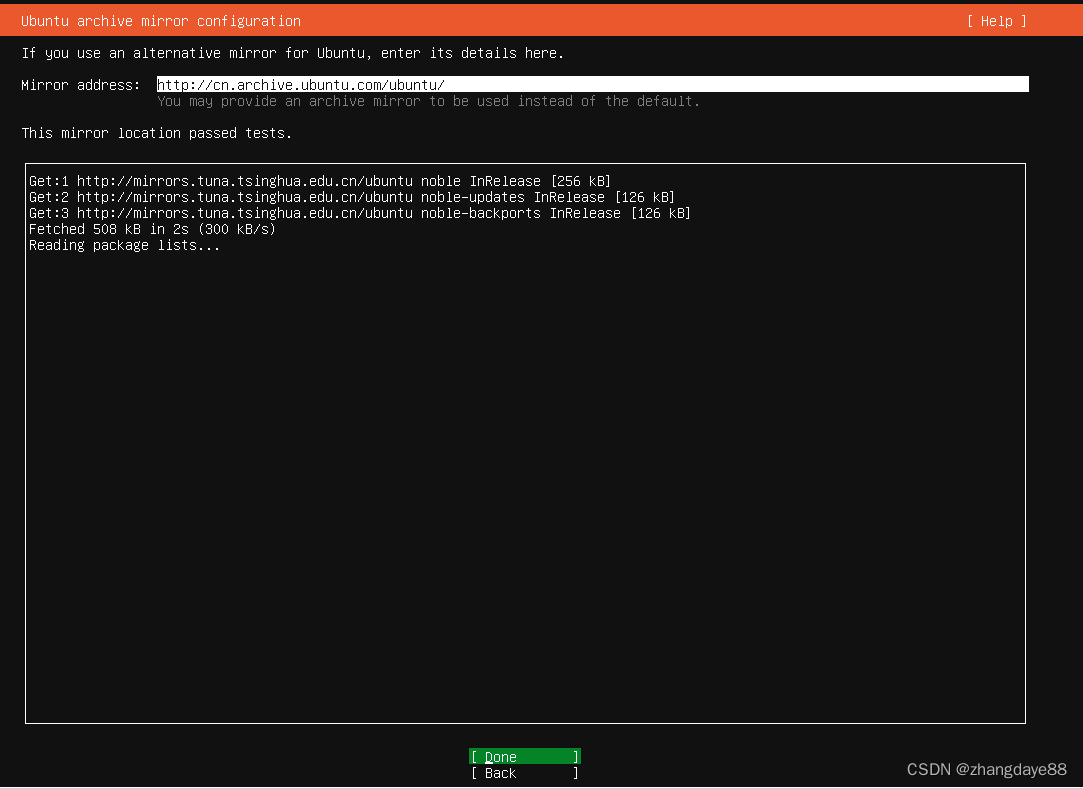Click the 'Ubuntu archive mirror configuration' title
The height and width of the screenshot is (789, 1083).
161,21
